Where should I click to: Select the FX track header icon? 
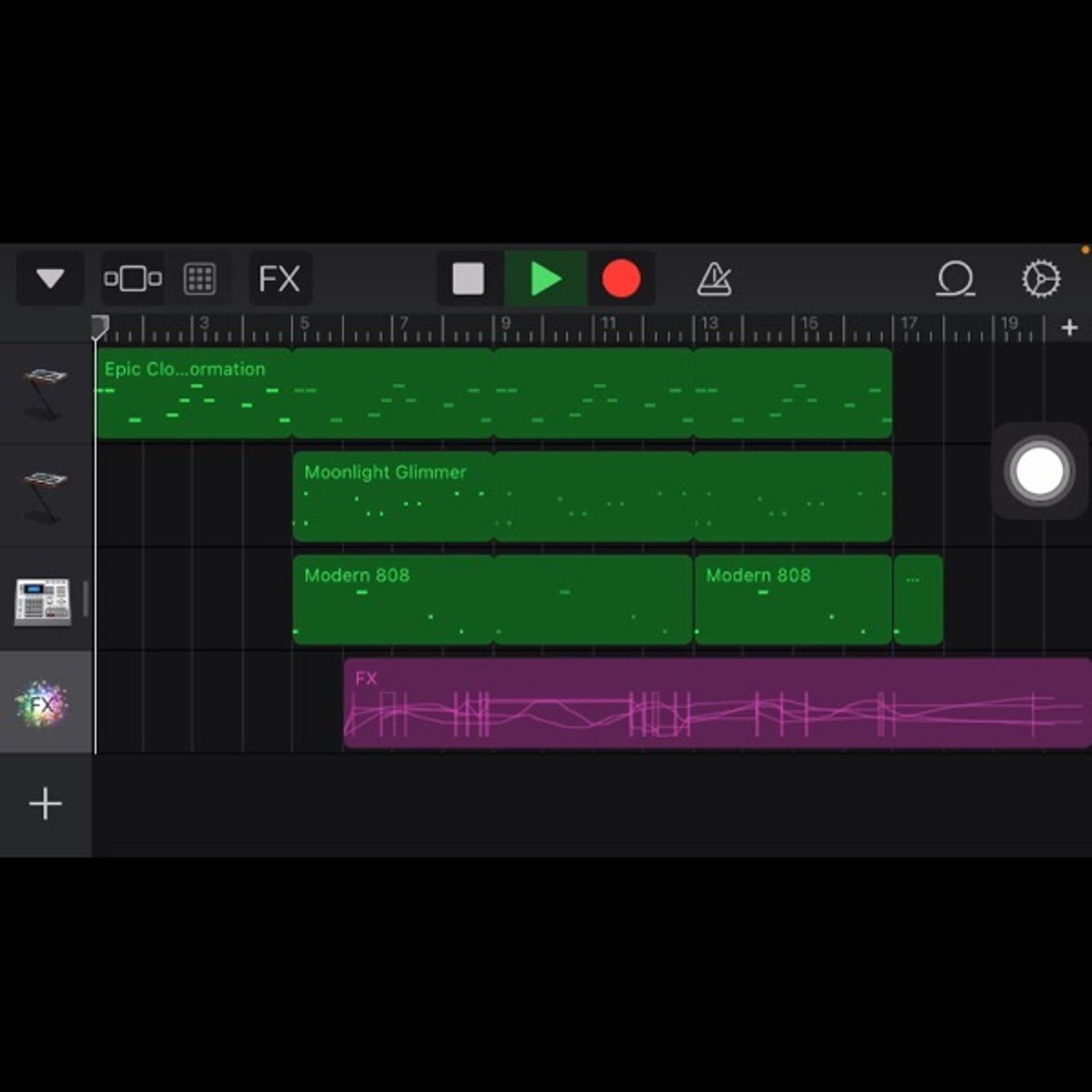(x=44, y=704)
